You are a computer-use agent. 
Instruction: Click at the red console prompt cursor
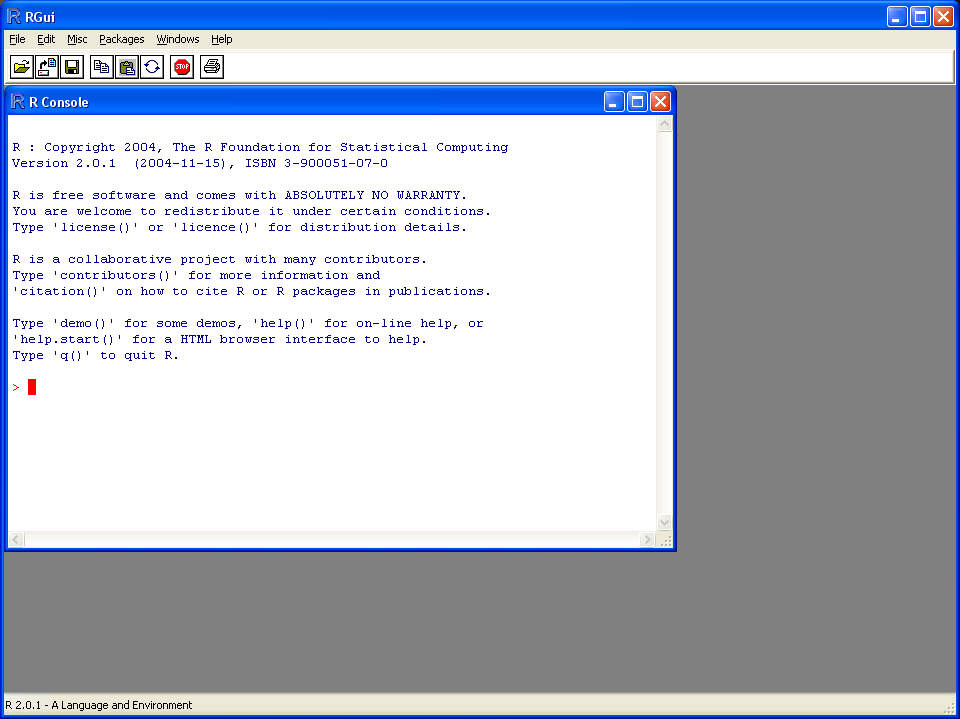coord(32,387)
